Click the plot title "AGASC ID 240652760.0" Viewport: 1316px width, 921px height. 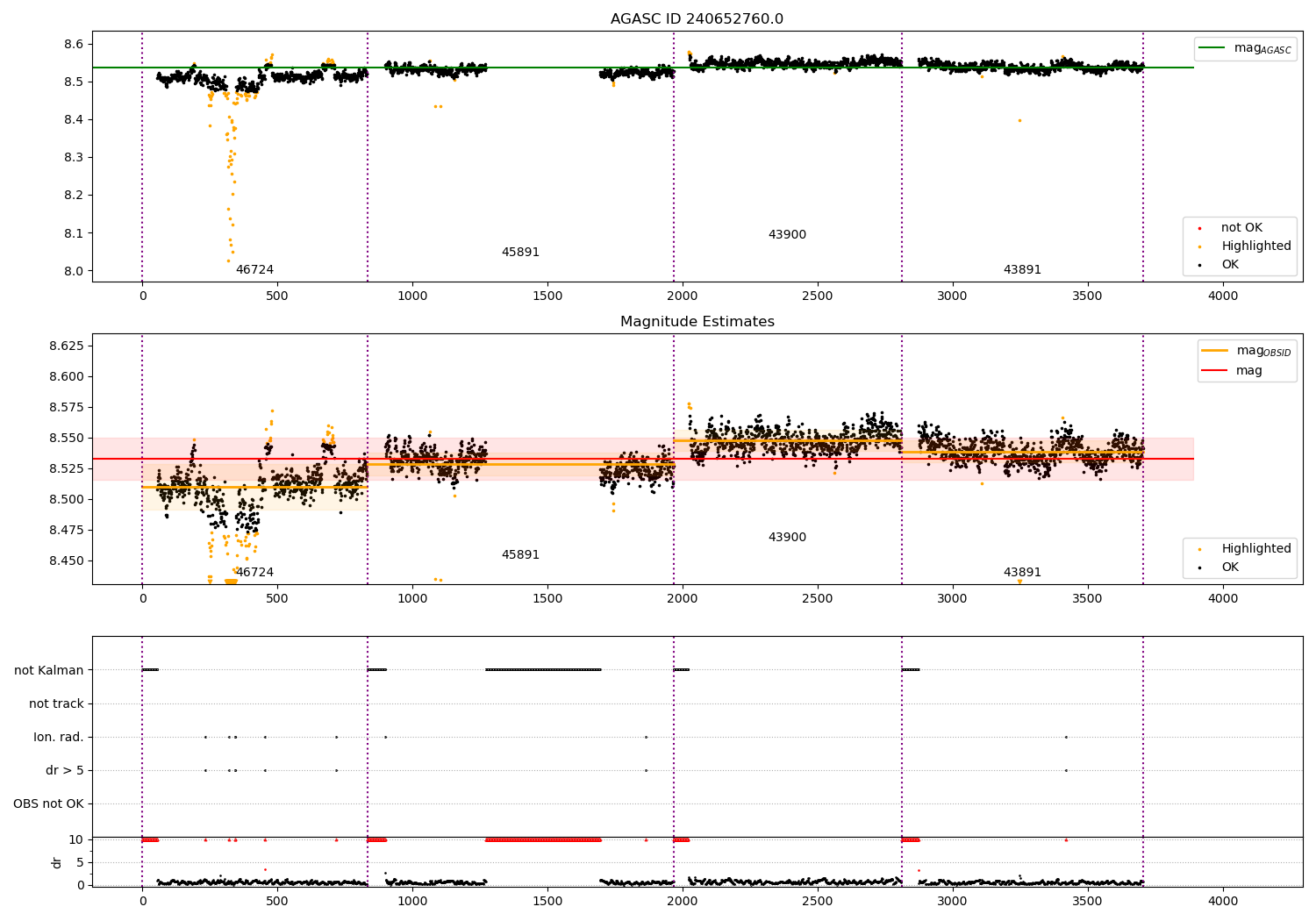[x=697, y=19]
